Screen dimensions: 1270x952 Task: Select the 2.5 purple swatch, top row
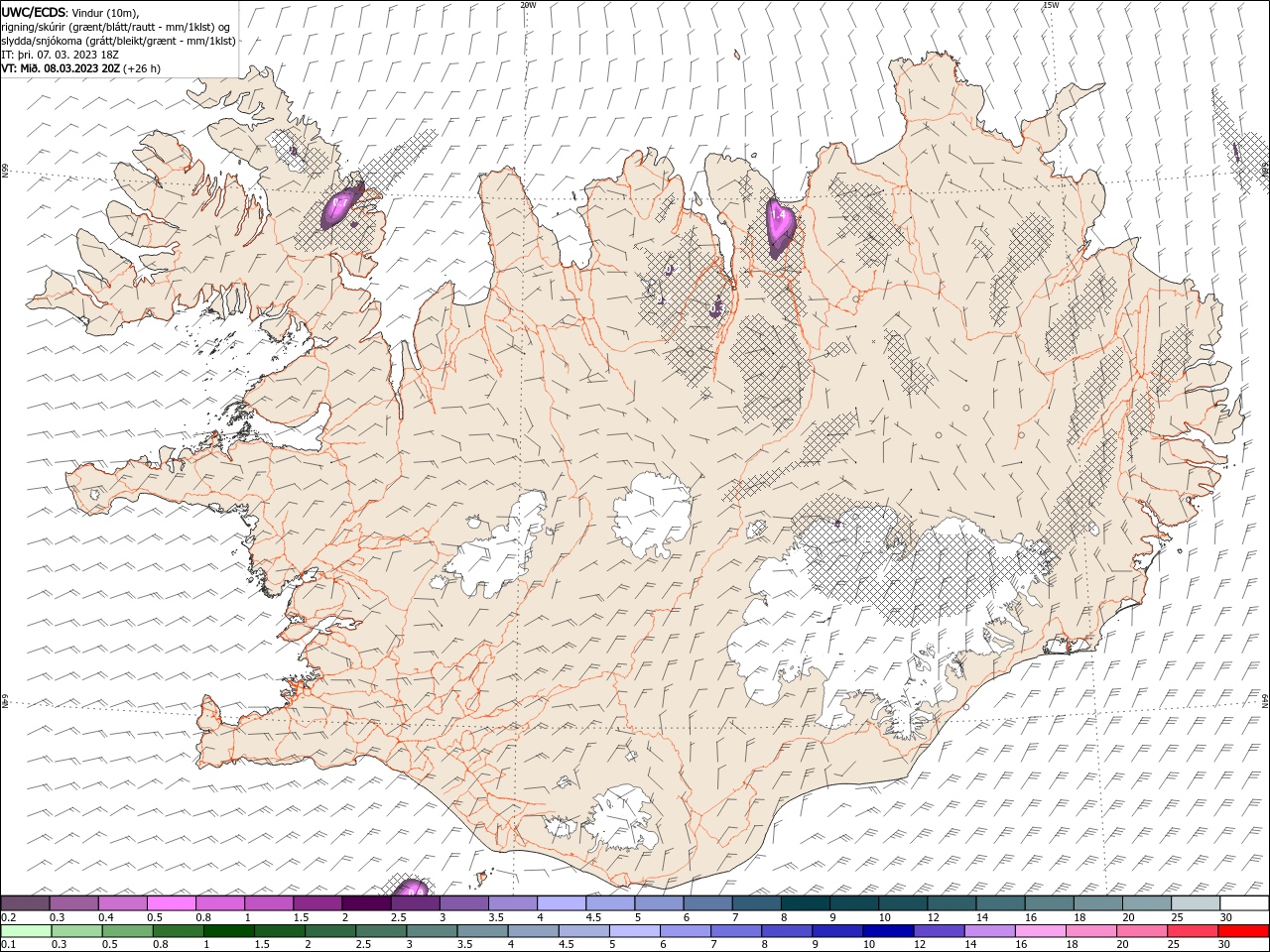[415, 903]
